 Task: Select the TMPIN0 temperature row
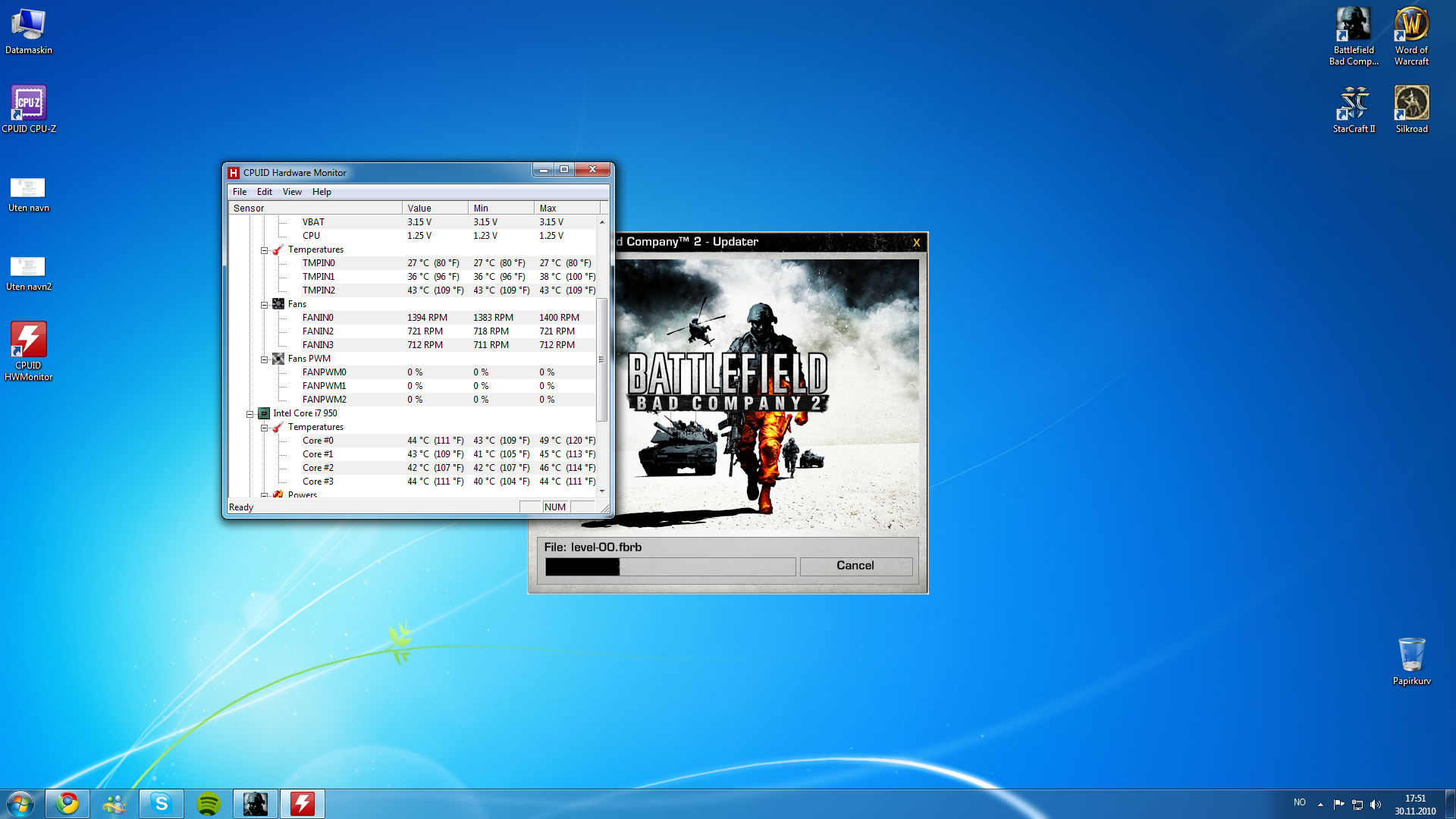point(413,263)
